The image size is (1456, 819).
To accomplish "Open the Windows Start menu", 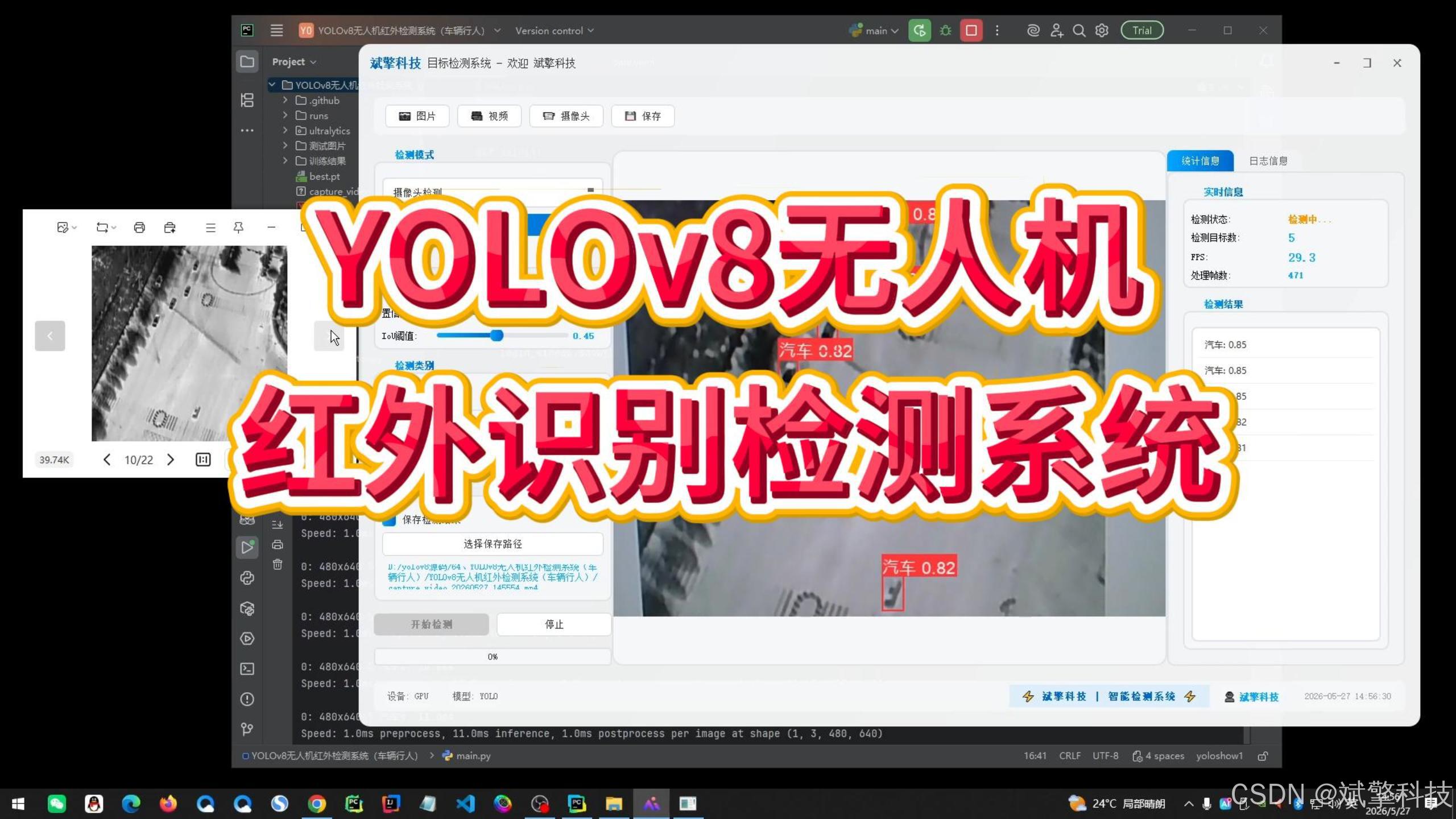I will [18, 804].
